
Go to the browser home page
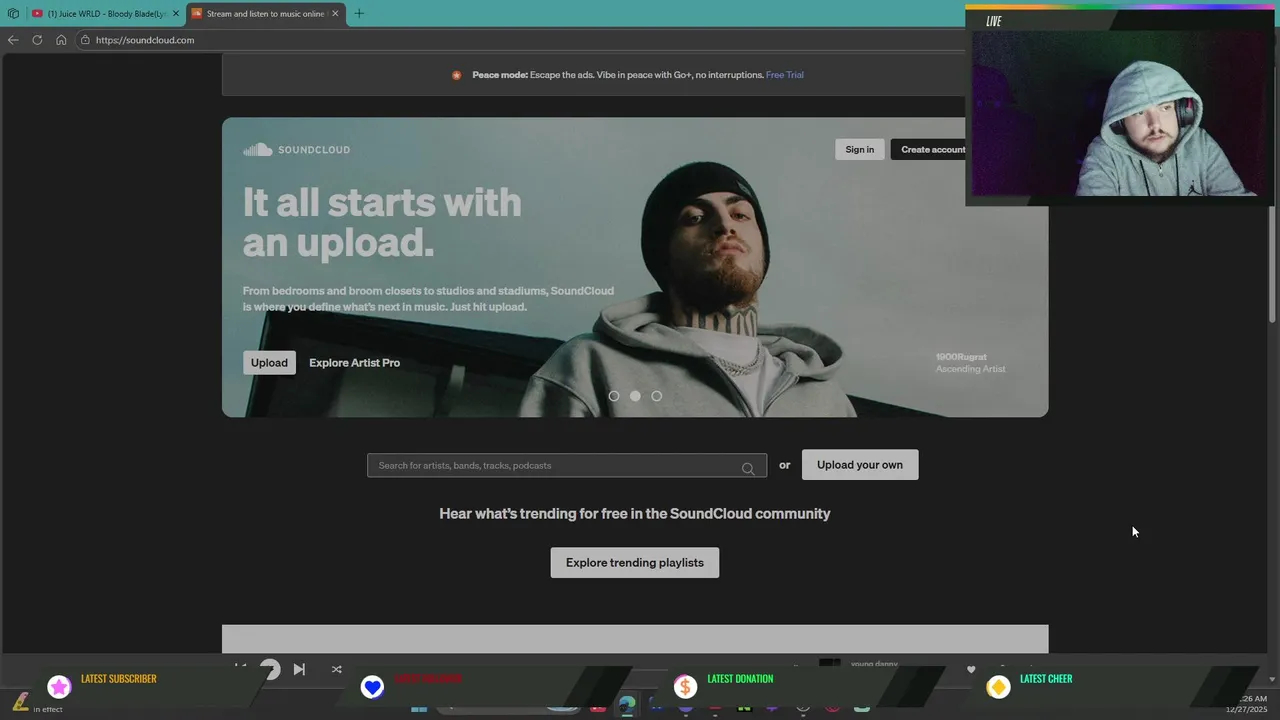pyautogui.click(x=61, y=40)
